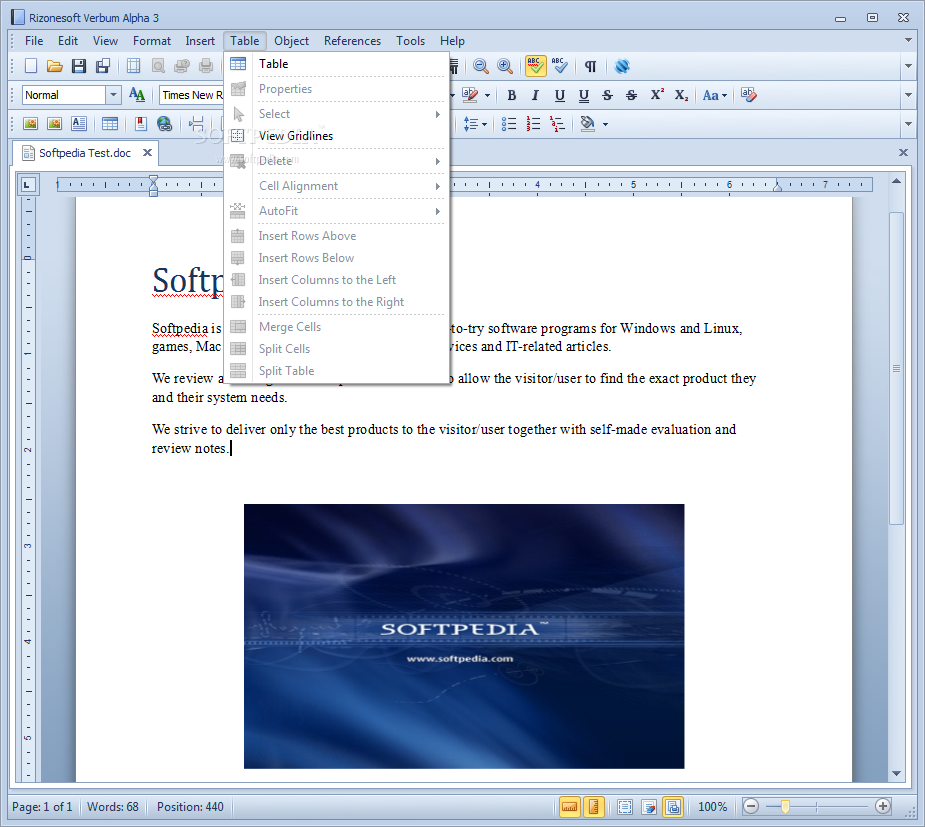Toggle double underline
This screenshot has height=827, width=925.
click(x=583, y=95)
